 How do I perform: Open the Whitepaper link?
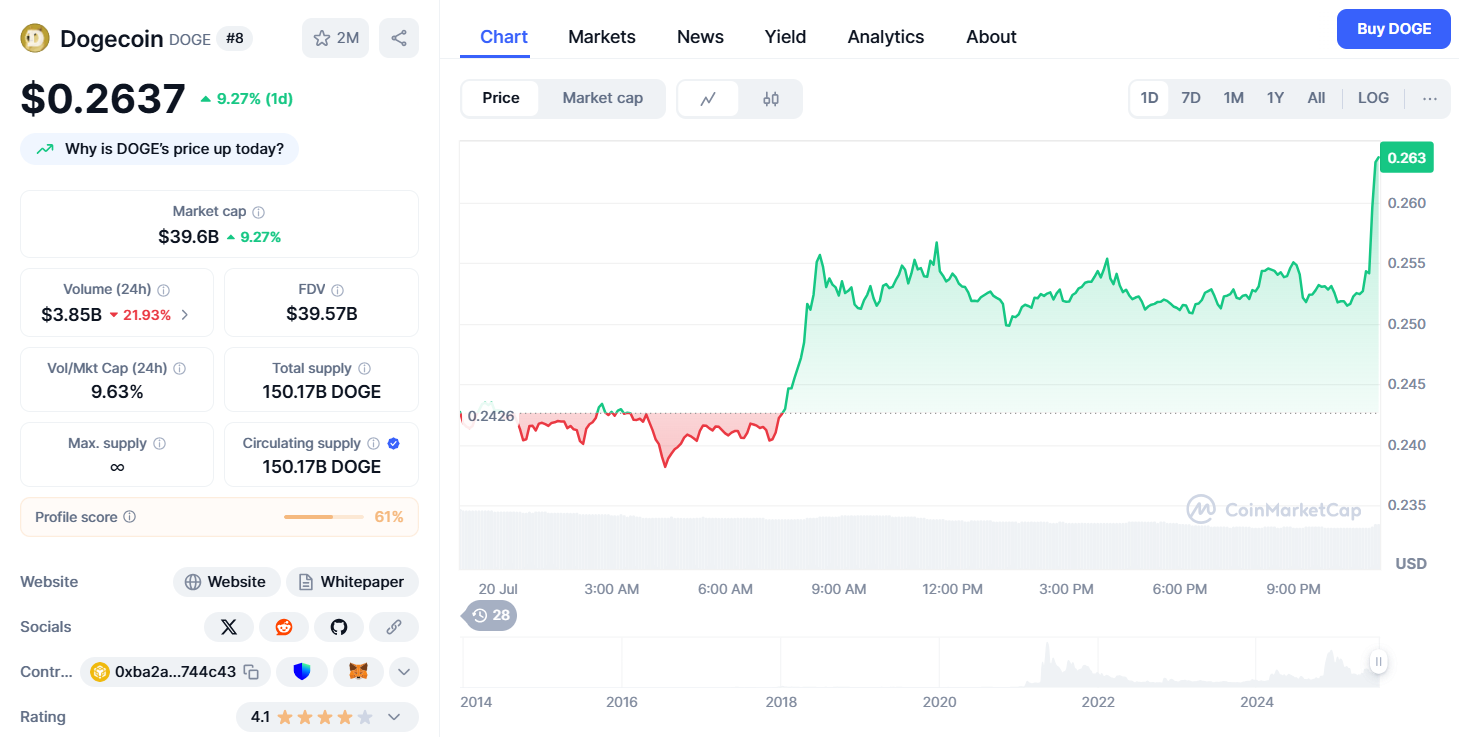(352, 582)
